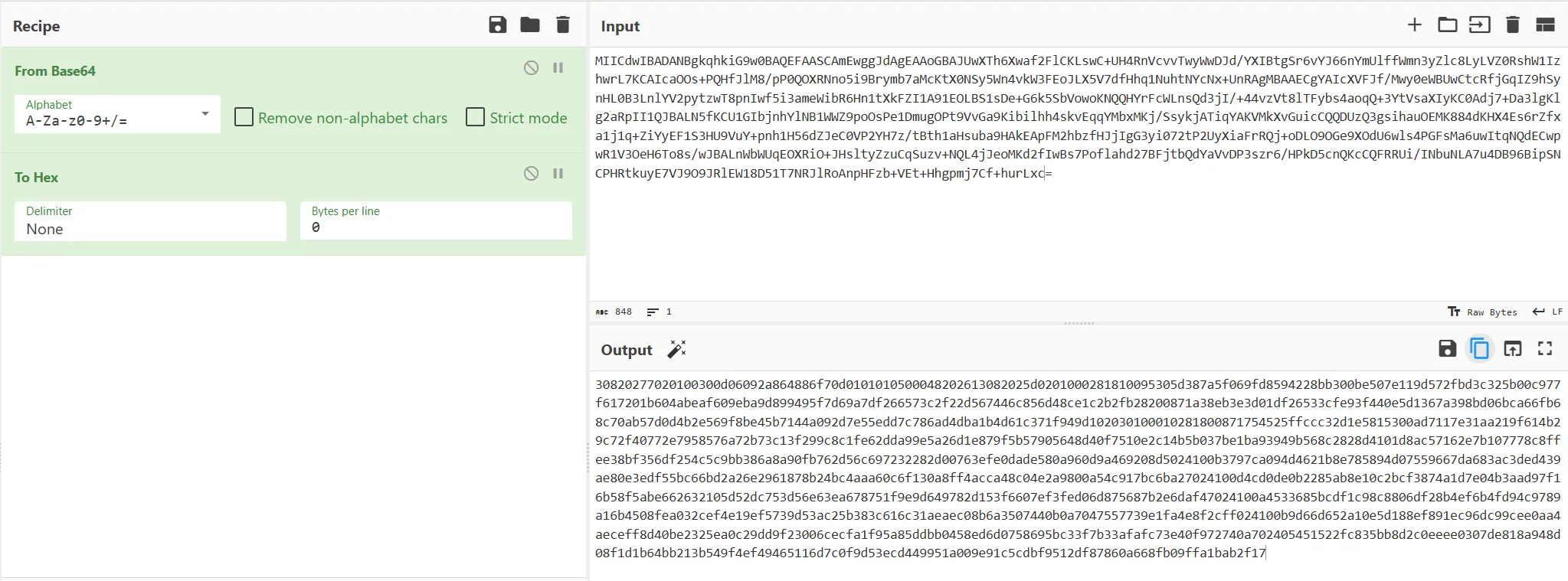Change input character encoding Raw Bytes
Screen dimensions: 1568x581
point(1482,312)
